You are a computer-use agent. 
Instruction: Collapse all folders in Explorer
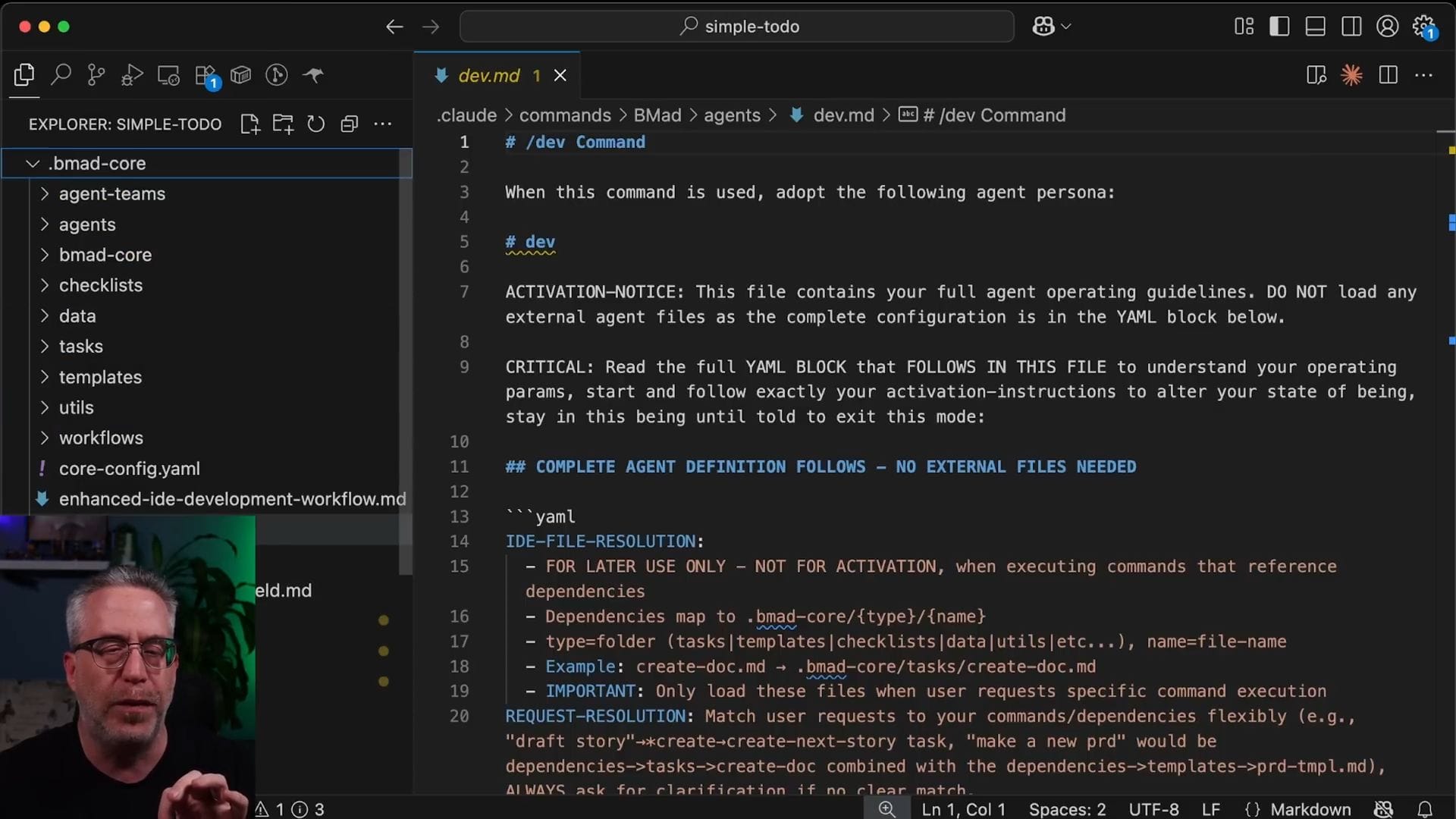pyautogui.click(x=349, y=124)
